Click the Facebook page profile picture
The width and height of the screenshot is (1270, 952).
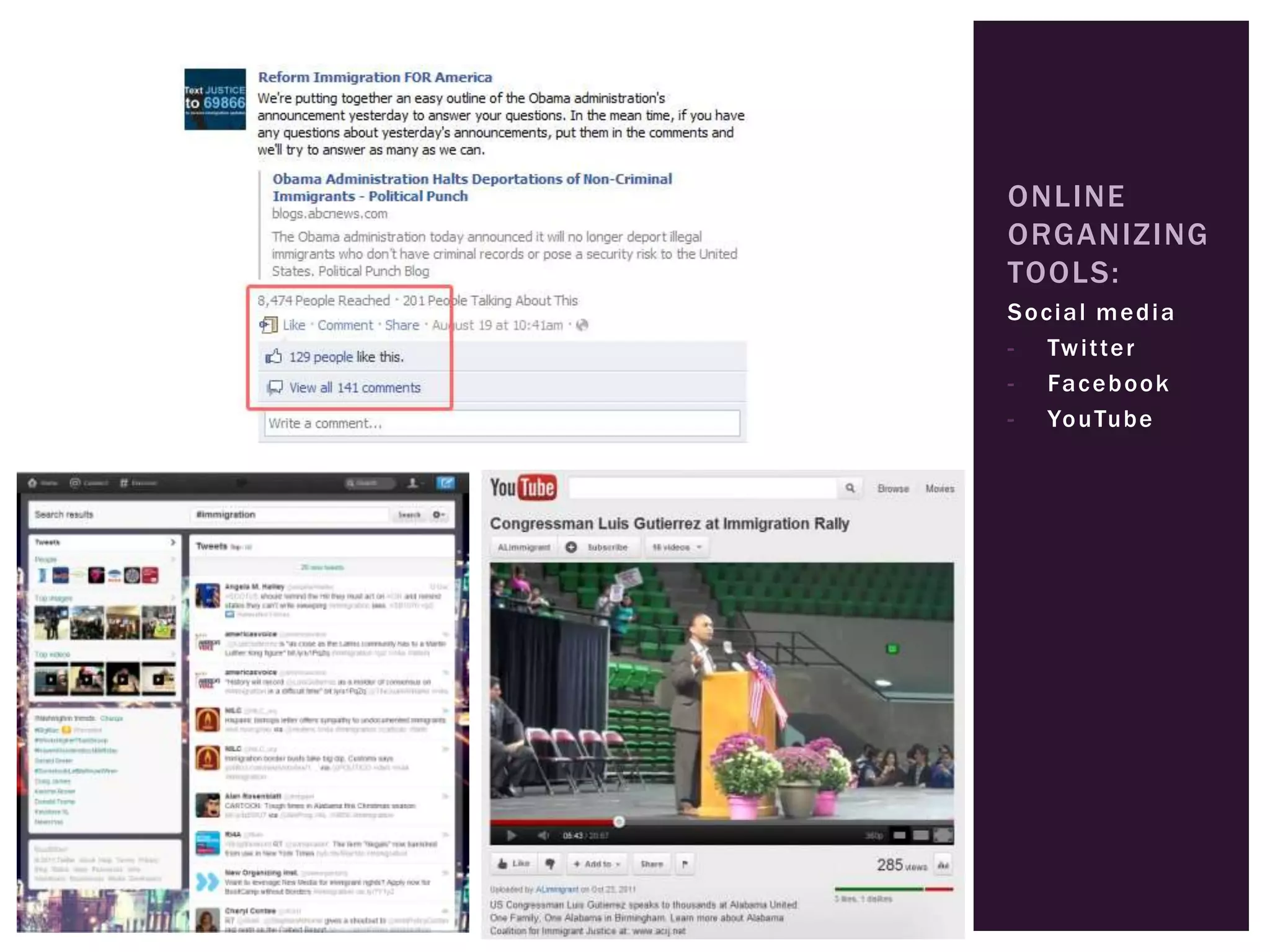tap(215, 99)
